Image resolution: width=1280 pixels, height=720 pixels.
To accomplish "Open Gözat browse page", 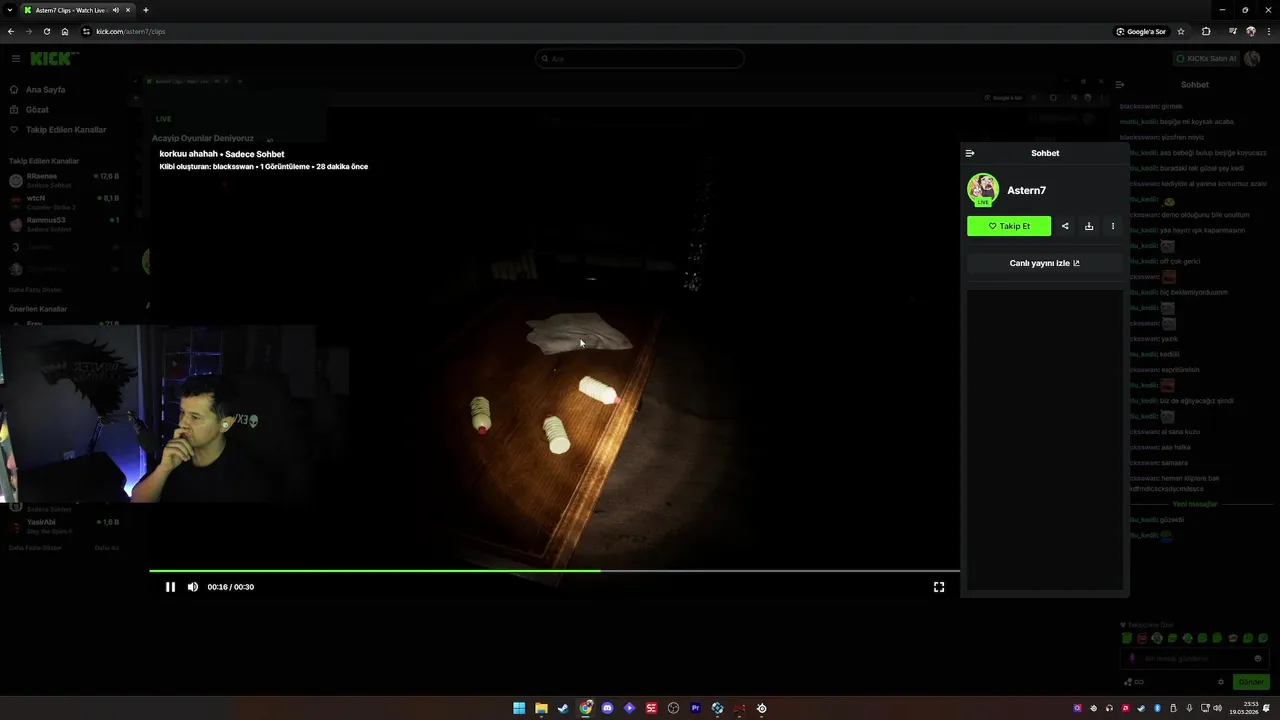I will point(37,110).
